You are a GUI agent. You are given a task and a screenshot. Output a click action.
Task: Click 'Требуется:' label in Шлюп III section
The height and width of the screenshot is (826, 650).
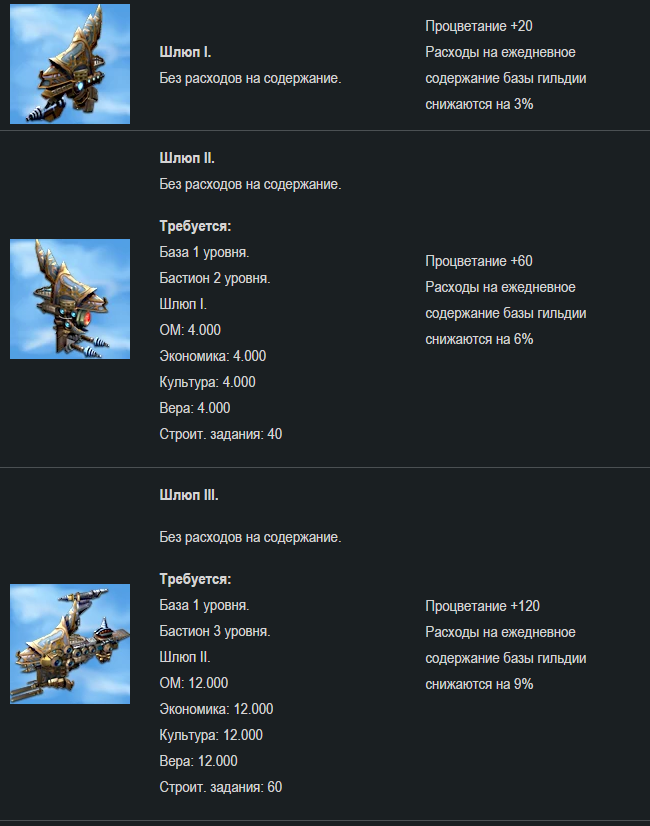coord(195,579)
